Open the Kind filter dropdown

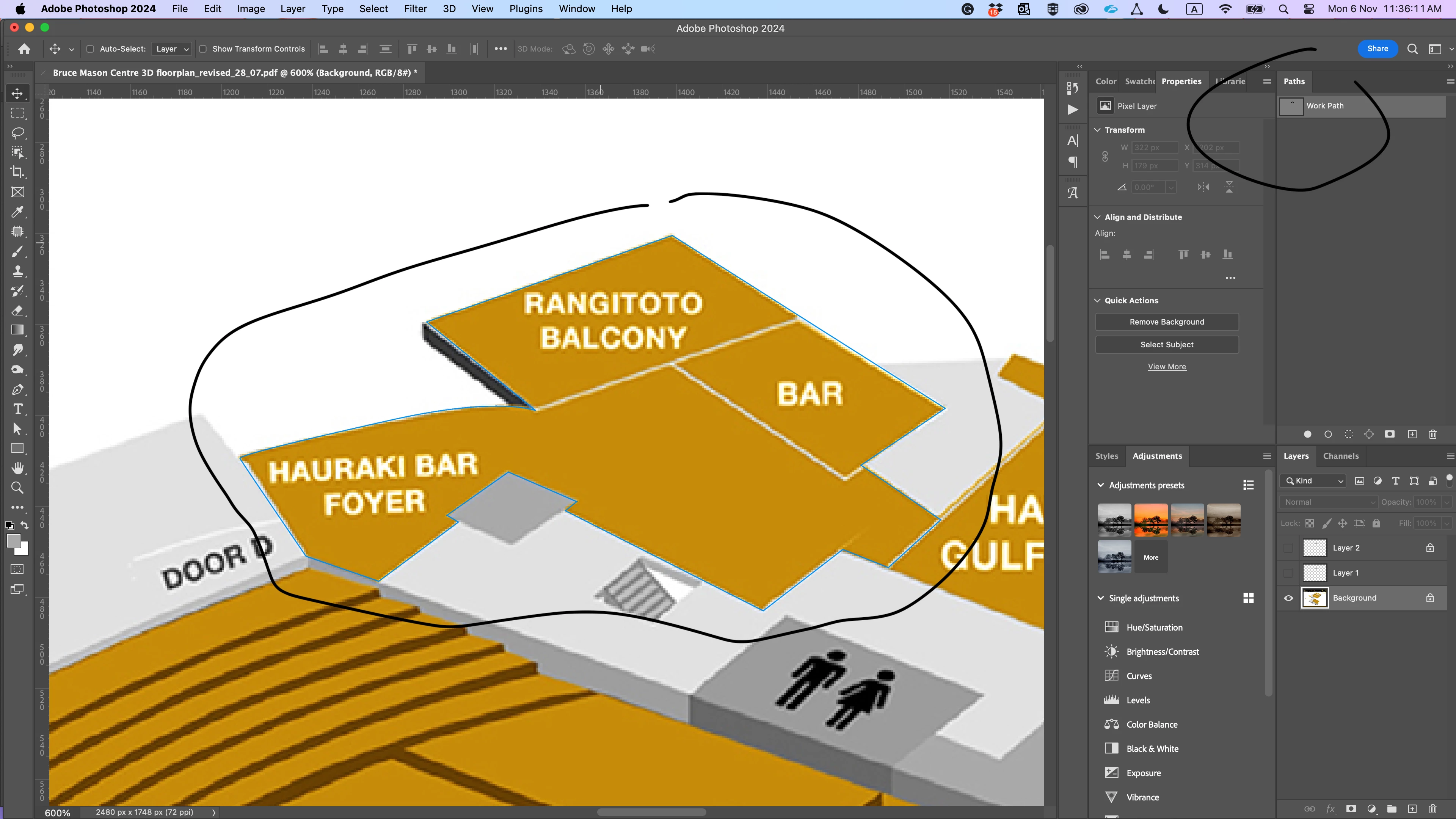(1313, 481)
